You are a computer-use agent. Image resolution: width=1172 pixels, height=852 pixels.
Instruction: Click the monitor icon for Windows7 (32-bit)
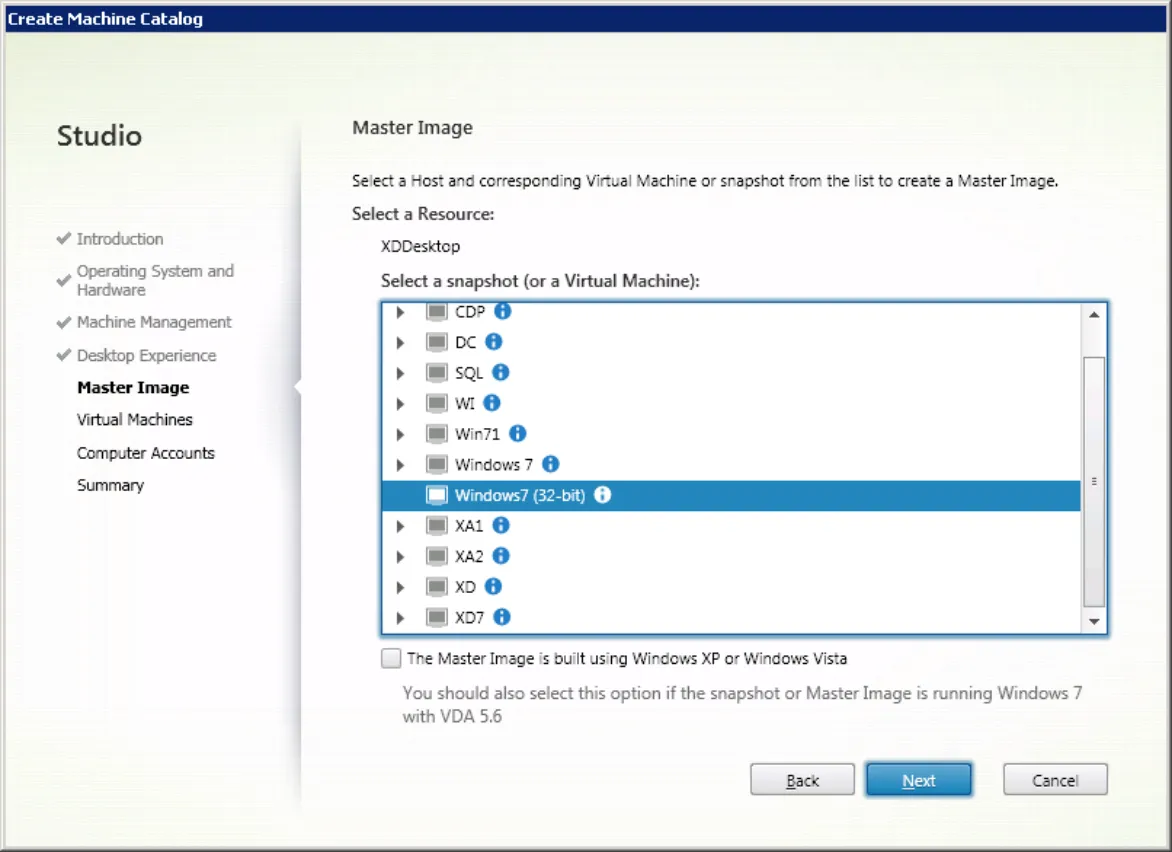(437, 495)
